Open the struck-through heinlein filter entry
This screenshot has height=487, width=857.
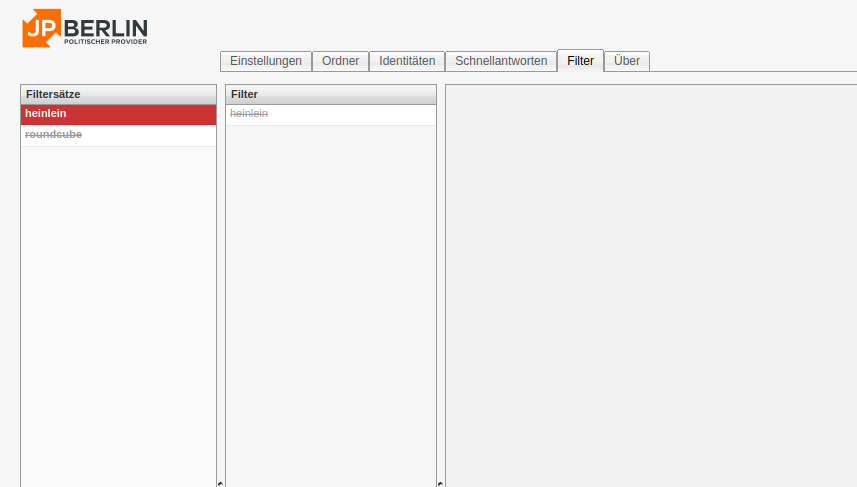point(330,114)
